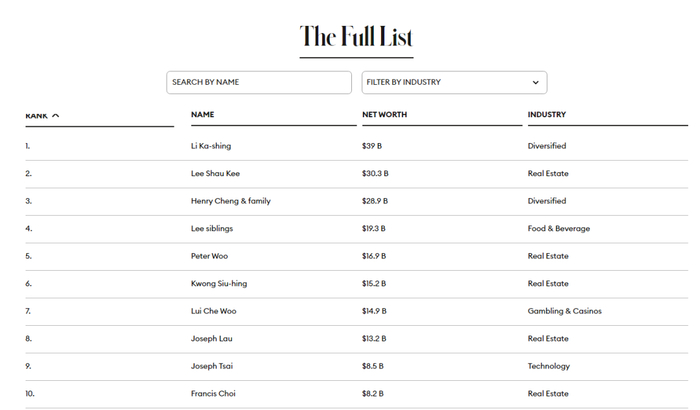The width and height of the screenshot is (700, 410).
Task: Click the $39 B net worth value
Action: click(374, 146)
